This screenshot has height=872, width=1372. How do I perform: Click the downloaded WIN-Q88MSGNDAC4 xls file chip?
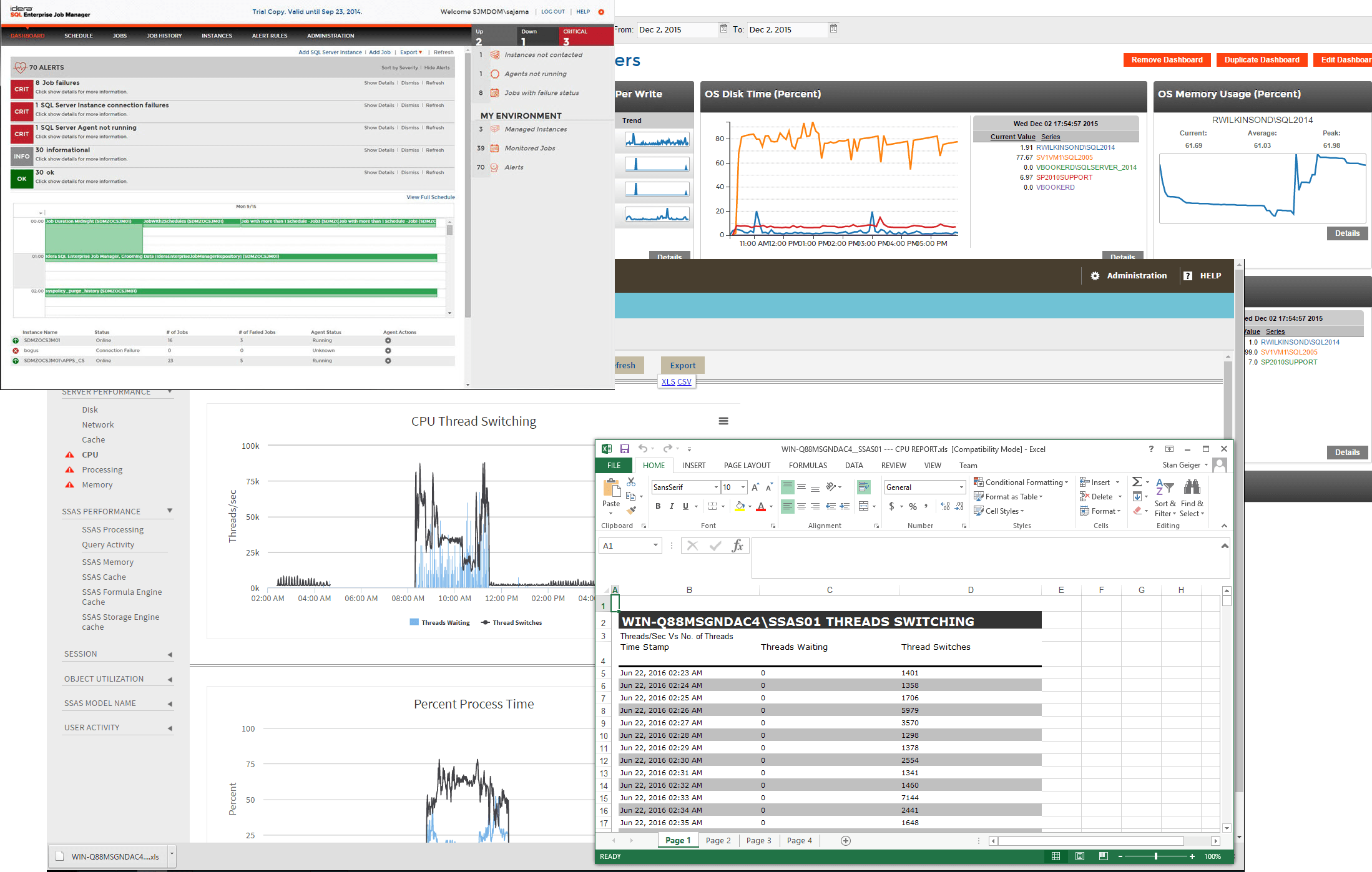tap(107, 856)
